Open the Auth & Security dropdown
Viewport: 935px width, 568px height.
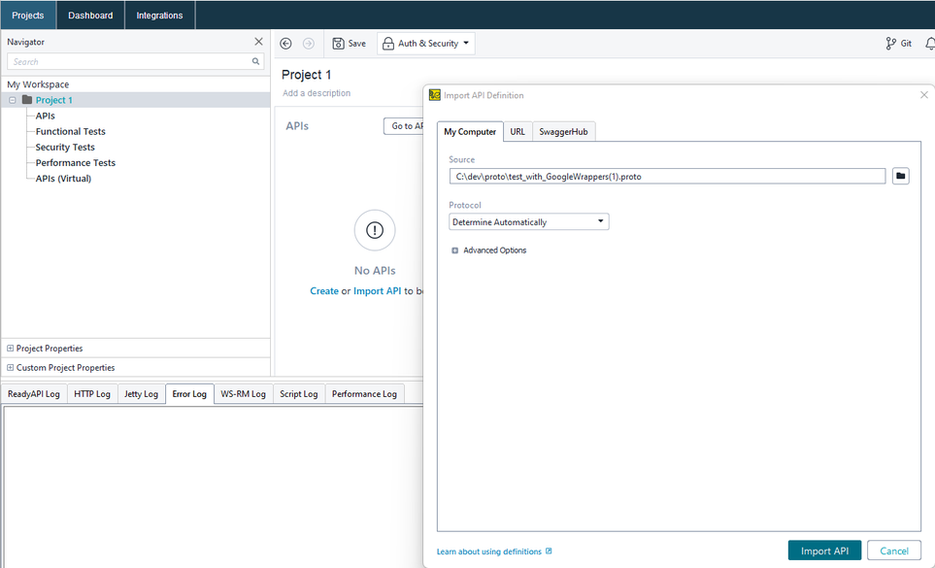tap(425, 44)
